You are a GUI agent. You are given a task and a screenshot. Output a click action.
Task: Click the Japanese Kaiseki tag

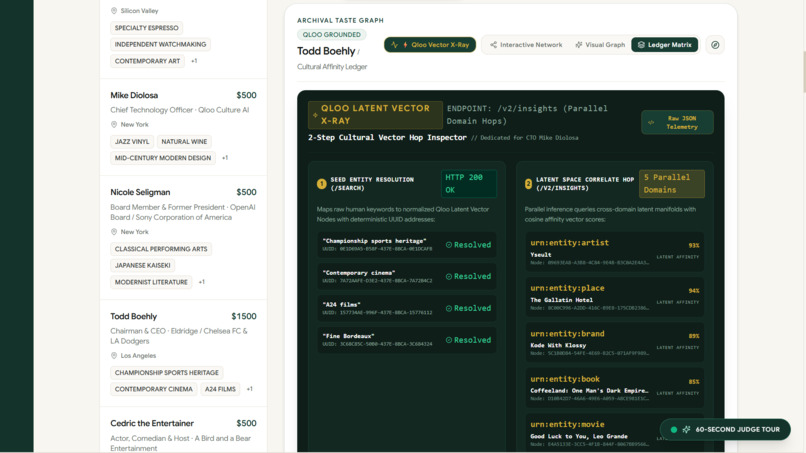pyautogui.click(x=142, y=265)
